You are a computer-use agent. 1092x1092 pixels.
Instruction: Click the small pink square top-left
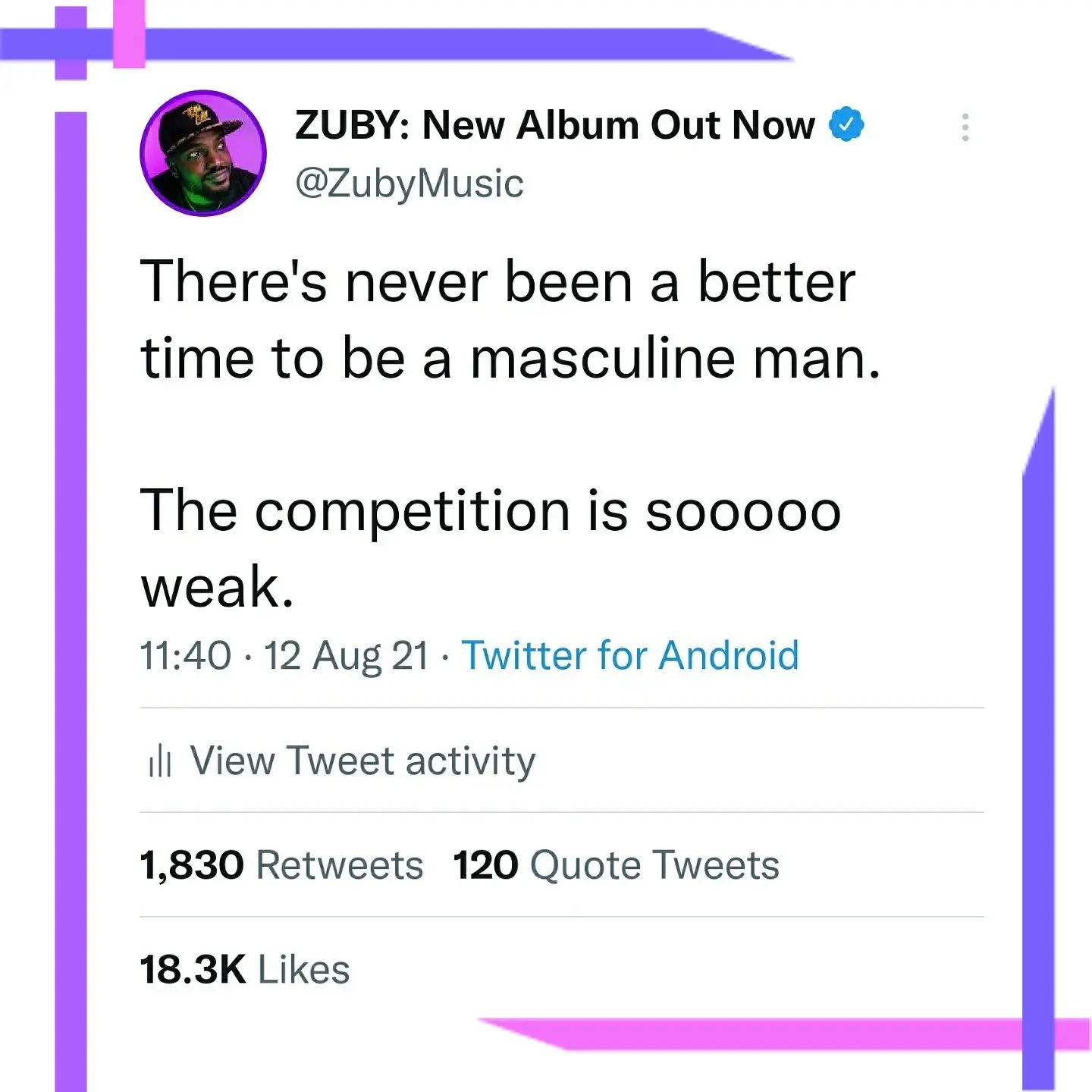[x=129, y=34]
